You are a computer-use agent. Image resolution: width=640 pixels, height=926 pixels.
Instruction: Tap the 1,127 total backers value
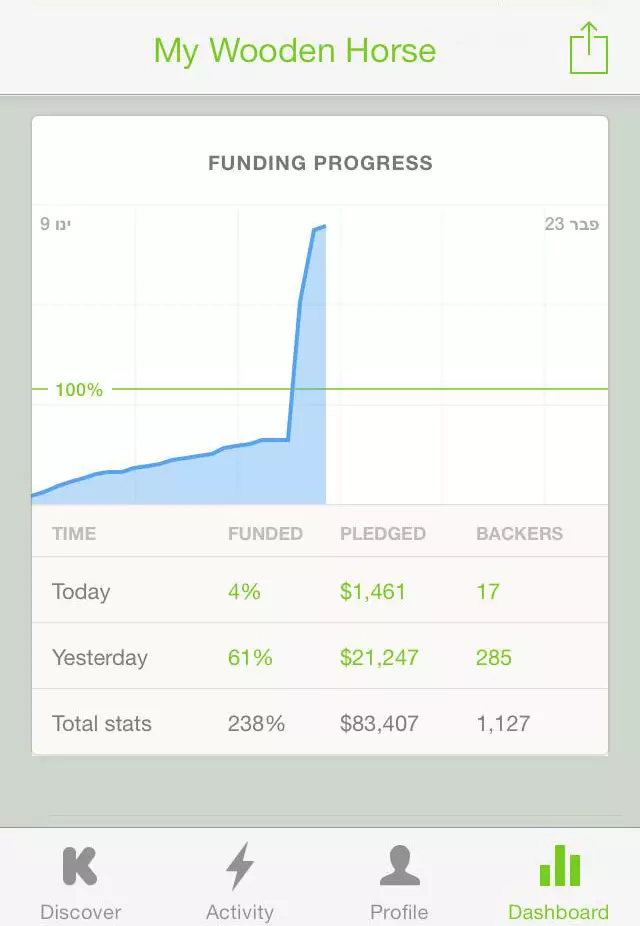503,723
